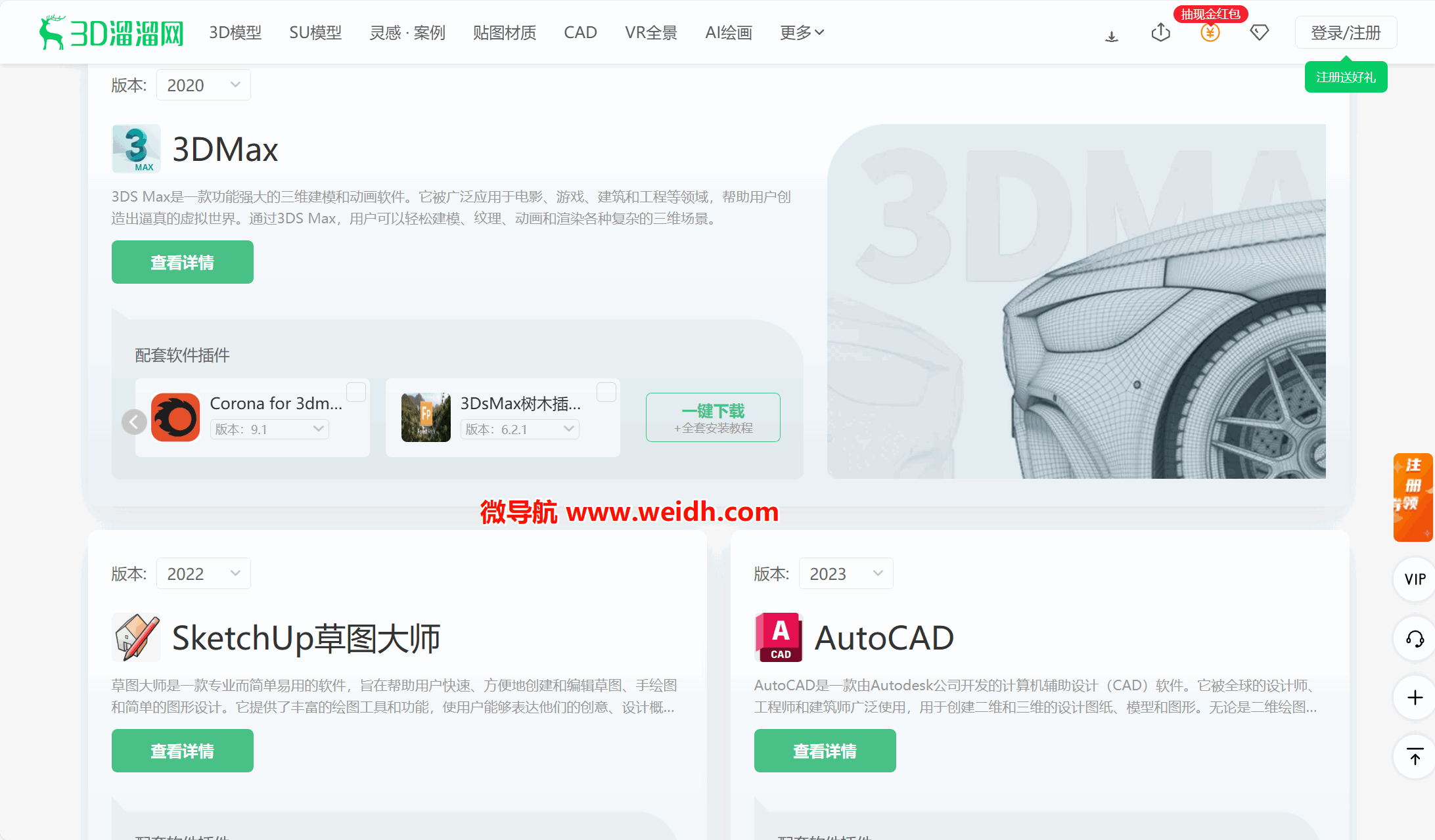
Task: Open the AutoCAD version 2023 dropdown
Action: 846,574
